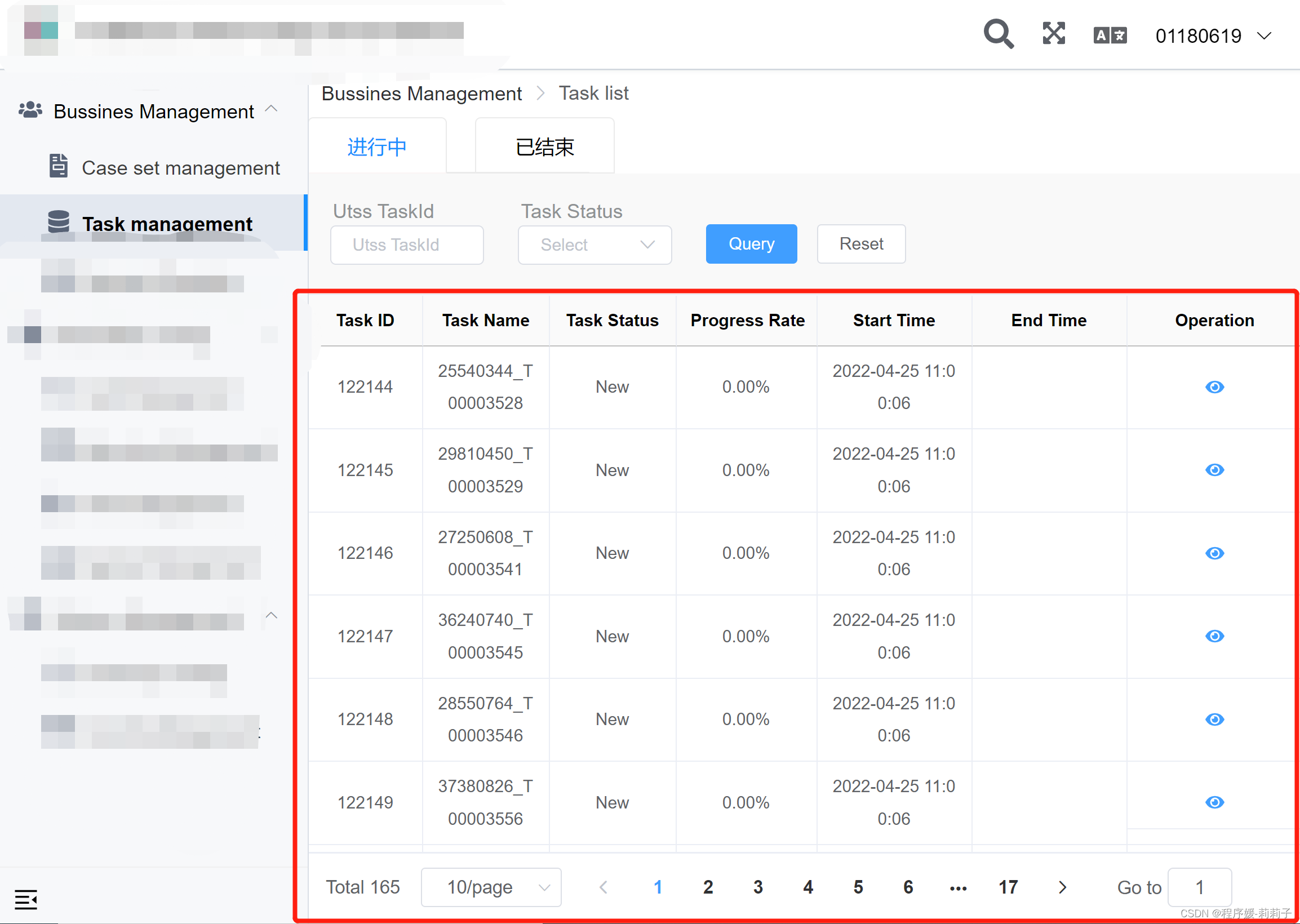Open the 10/page size dropdown
Viewport: 1300px width, 924px height.
491,887
